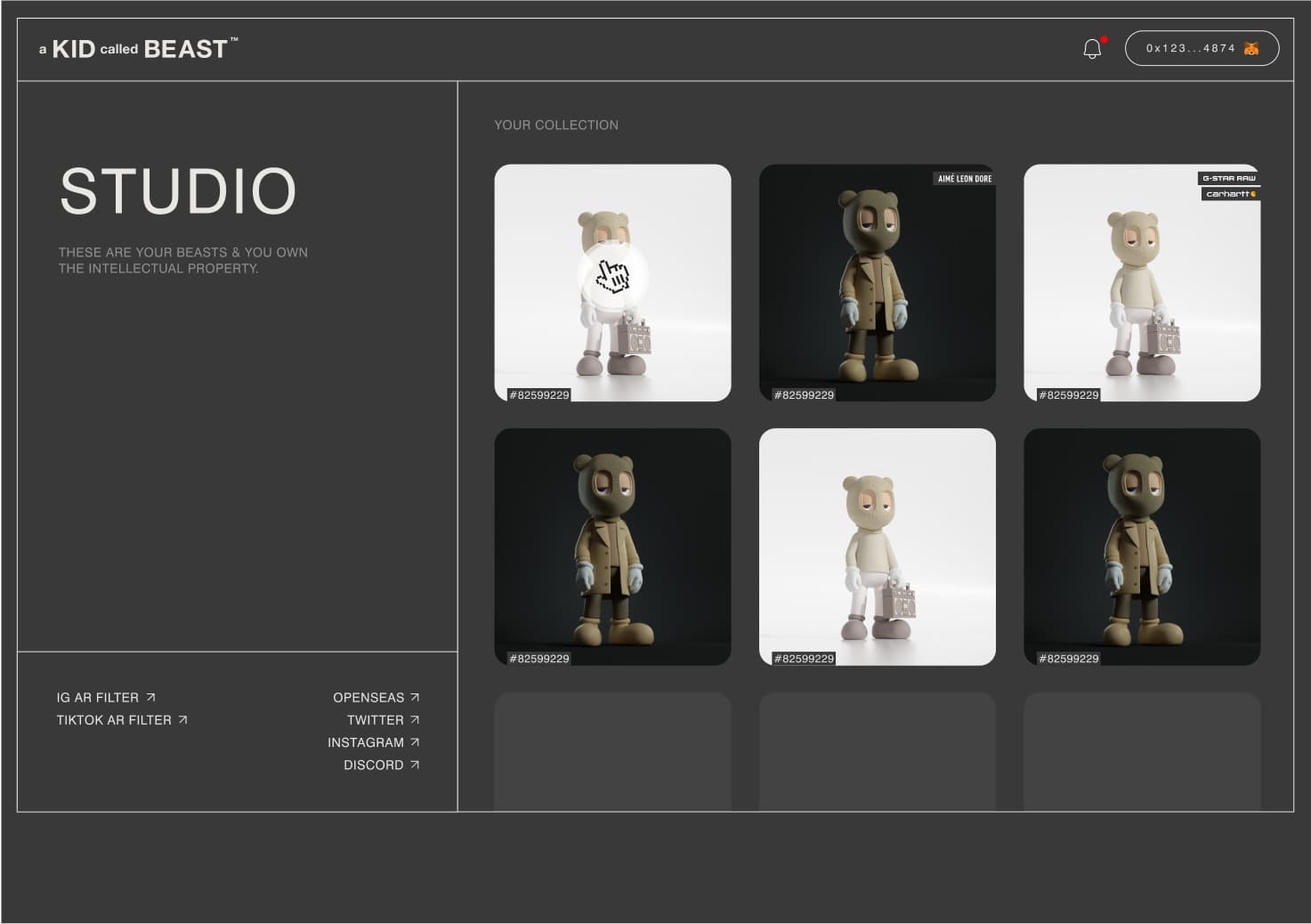Open the TIKTOK AR FILTER link

click(x=114, y=720)
